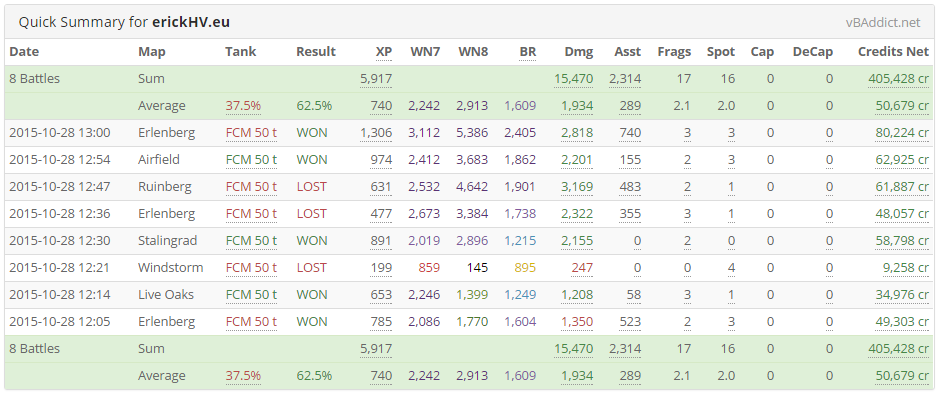Open the 405,428 cr total in bottom Sum row
This screenshot has height=394, width=938.
point(899,349)
